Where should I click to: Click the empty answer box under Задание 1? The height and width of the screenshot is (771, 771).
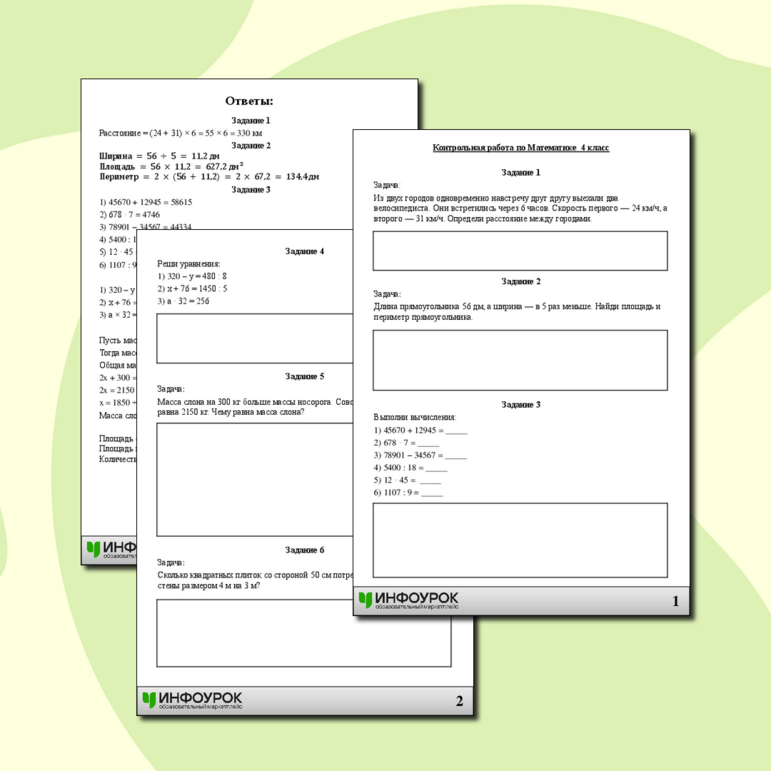(520, 251)
